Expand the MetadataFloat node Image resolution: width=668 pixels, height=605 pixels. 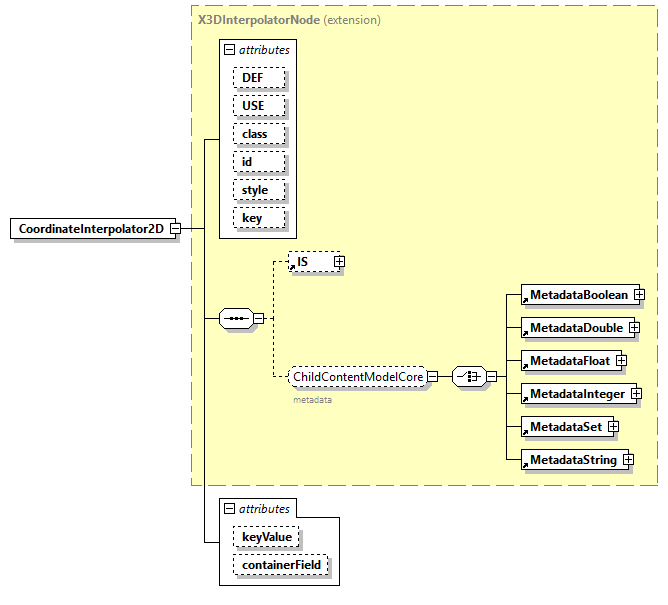point(621,360)
